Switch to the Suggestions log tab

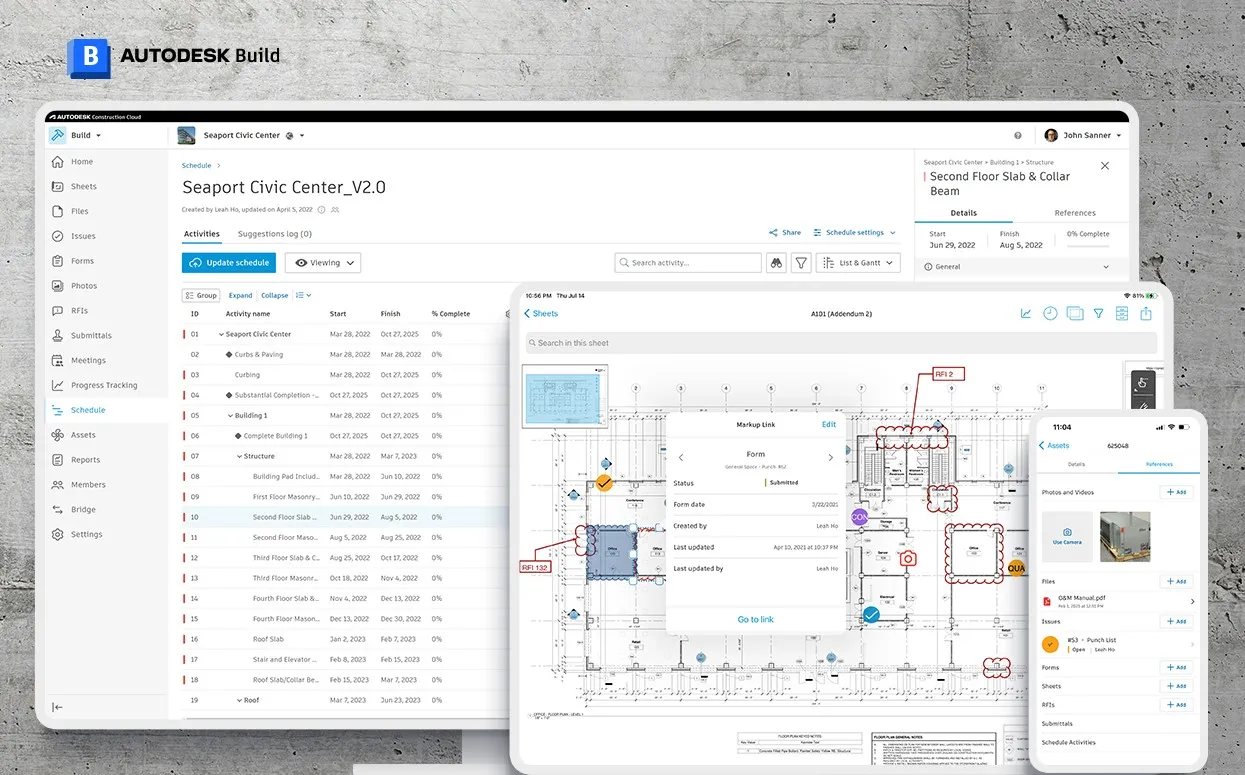pos(275,234)
